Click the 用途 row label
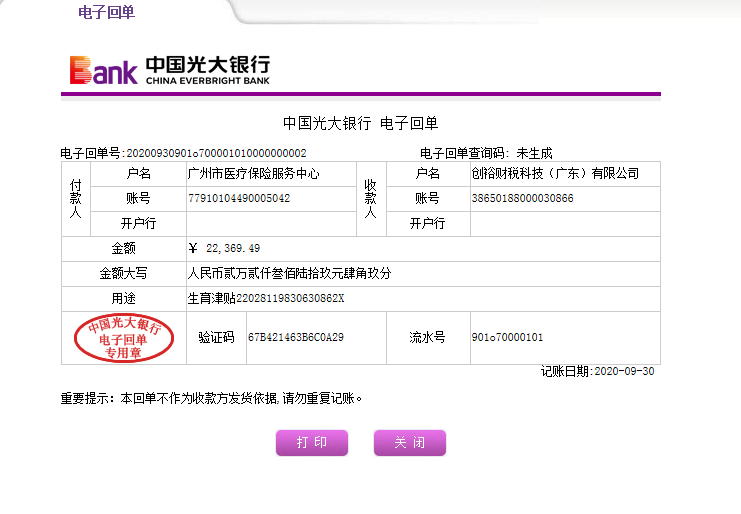The width and height of the screenshot is (741, 514). (124, 298)
